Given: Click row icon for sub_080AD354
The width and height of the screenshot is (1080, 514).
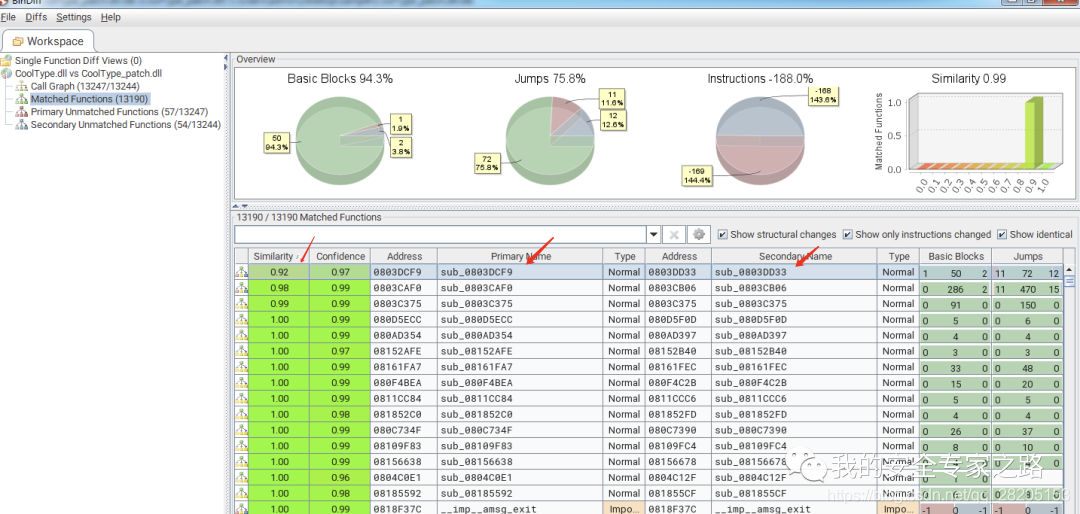Looking at the screenshot, I should 241,336.
